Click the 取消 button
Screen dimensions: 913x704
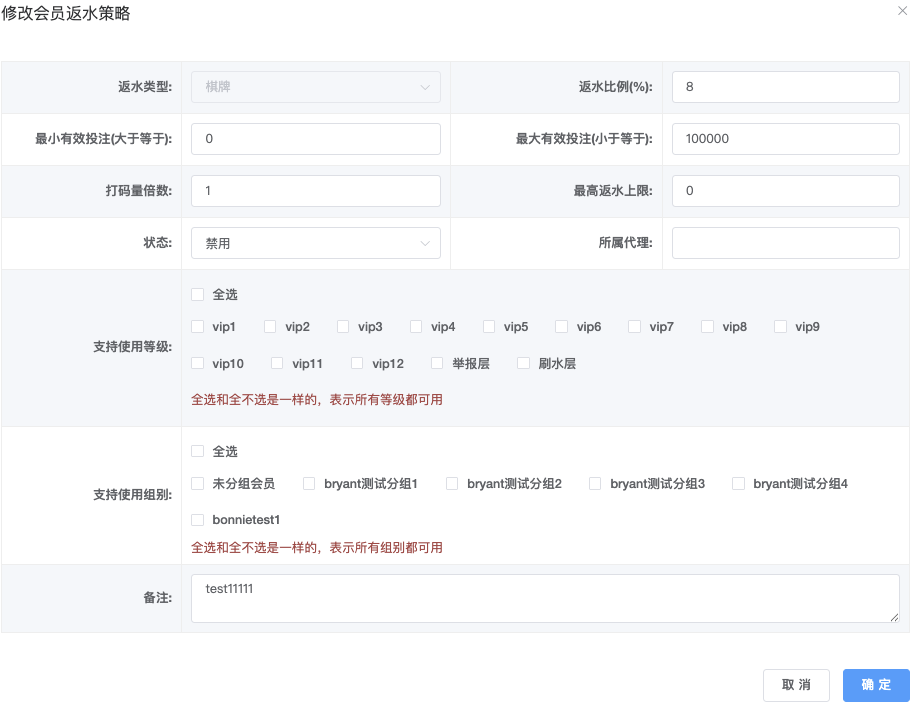pyautogui.click(x=796, y=685)
